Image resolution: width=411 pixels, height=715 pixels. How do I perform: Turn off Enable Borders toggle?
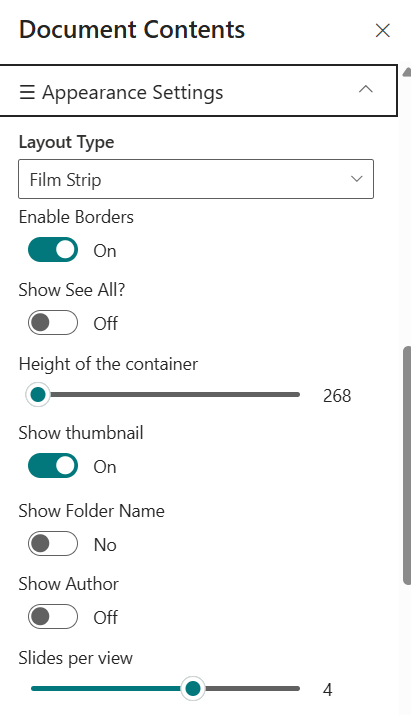tap(53, 249)
